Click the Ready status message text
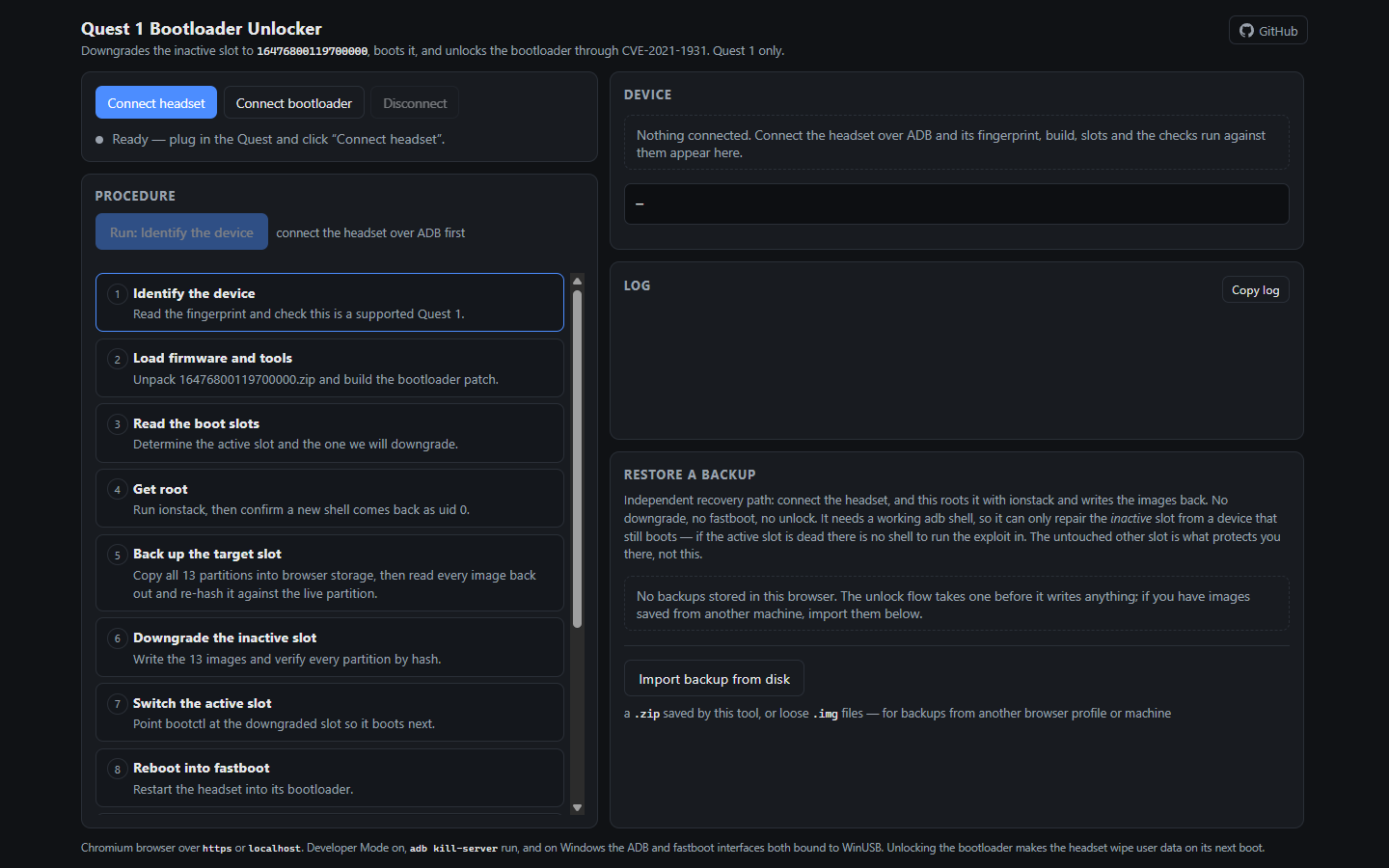The width and height of the screenshot is (1389, 868). pyautogui.click(x=279, y=140)
